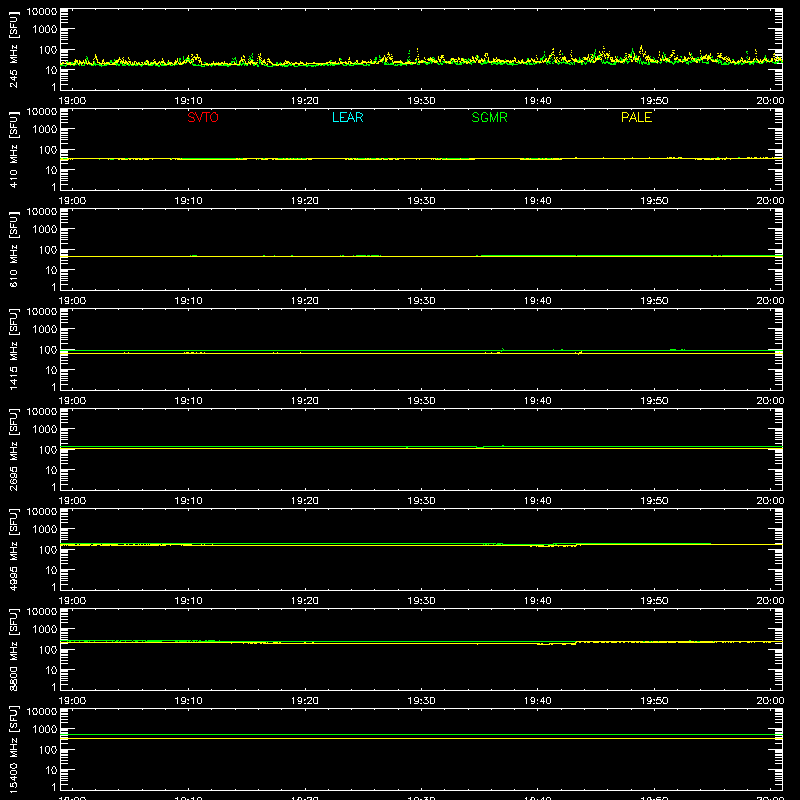Click the red SVTO station label
The height and width of the screenshot is (800, 800).
tap(203, 117)
